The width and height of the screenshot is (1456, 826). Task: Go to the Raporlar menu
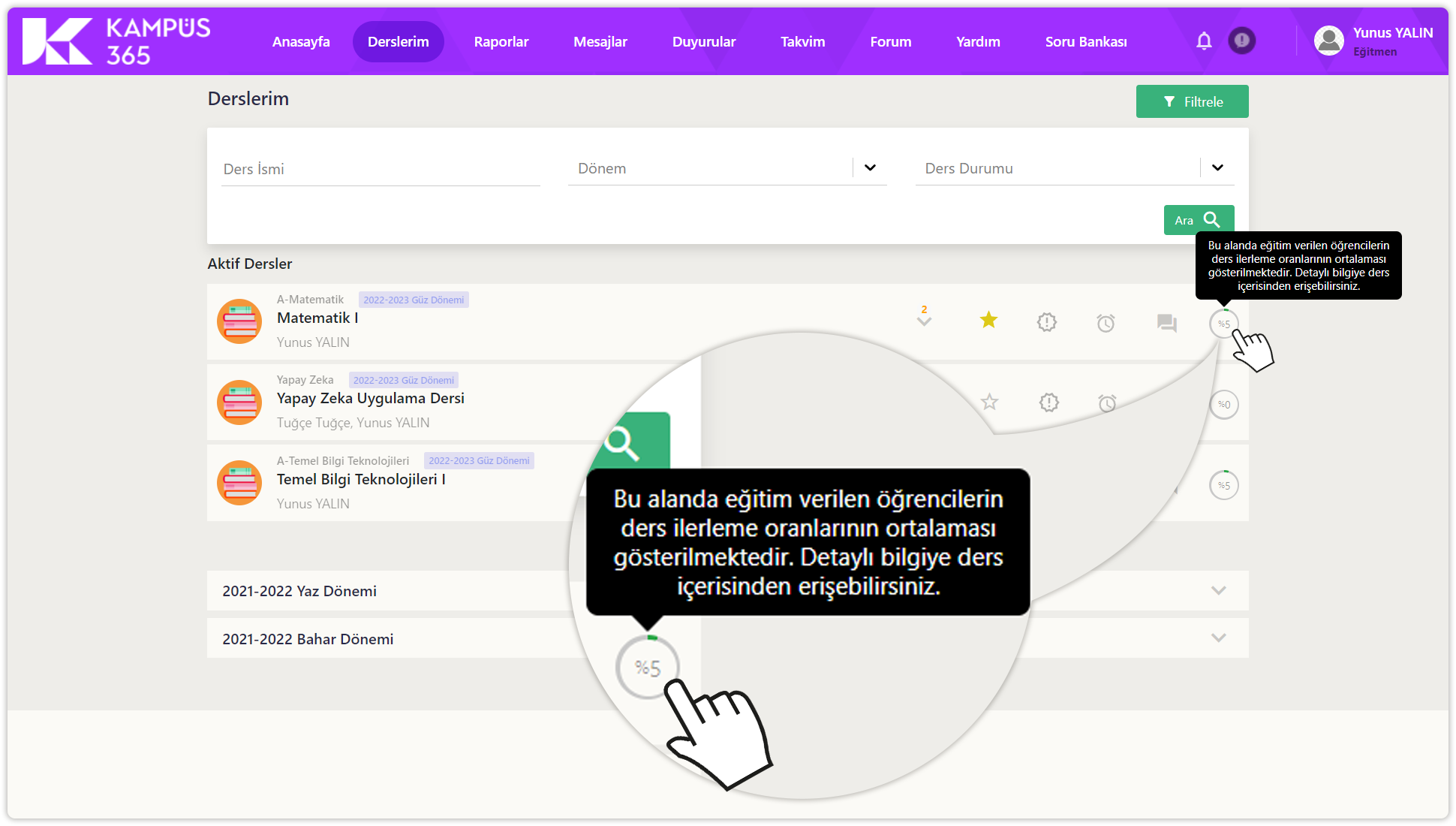point(501,42)
